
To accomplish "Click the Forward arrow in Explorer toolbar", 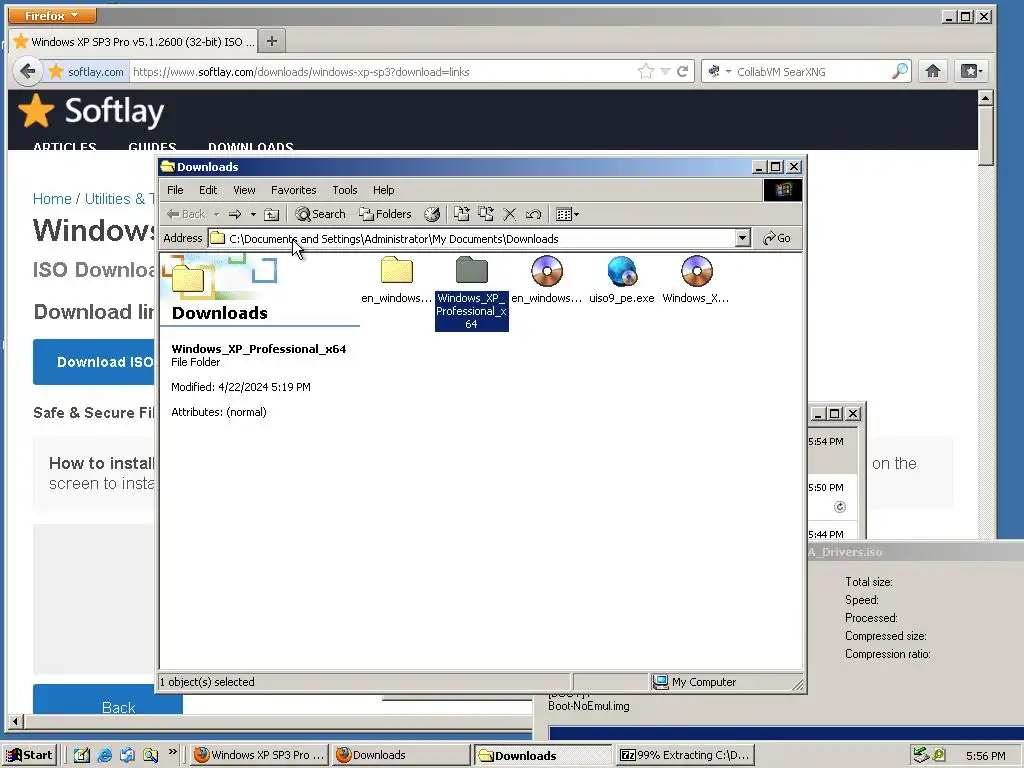I will click(x=235, y=214).
